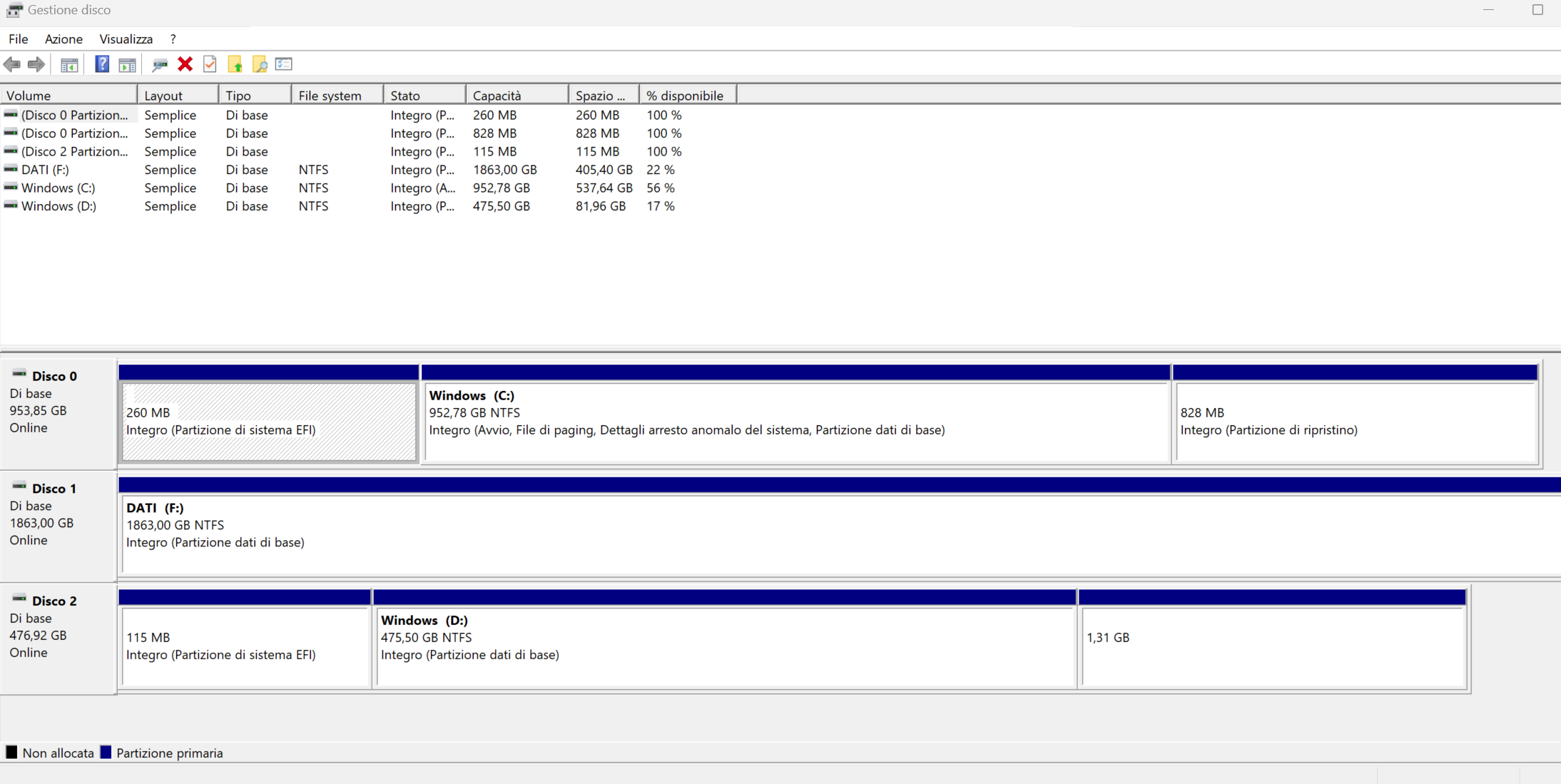The height and width of the screenshot is (784, 1561).
Task: Select the DATI (F:) volume row
Action: [x=45, y=170]
